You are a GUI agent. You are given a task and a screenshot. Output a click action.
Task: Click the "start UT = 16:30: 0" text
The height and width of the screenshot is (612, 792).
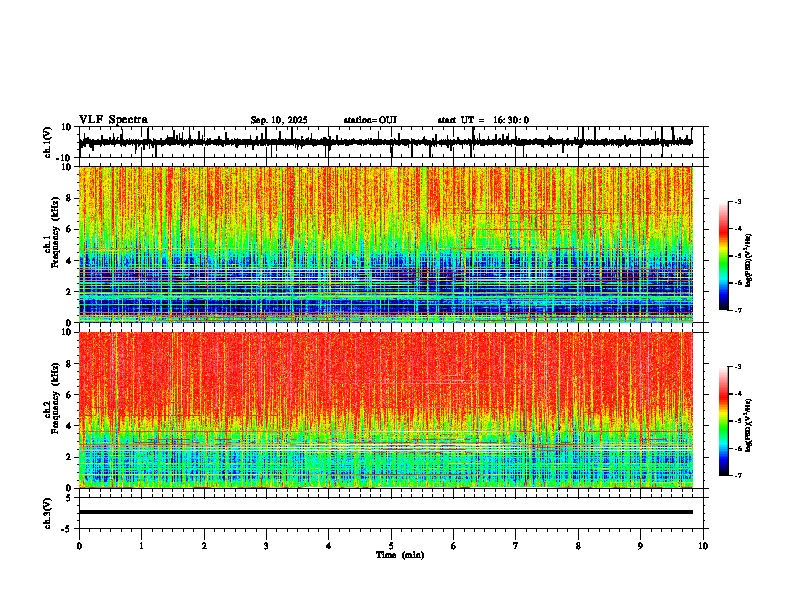click(x=483, y=120)
